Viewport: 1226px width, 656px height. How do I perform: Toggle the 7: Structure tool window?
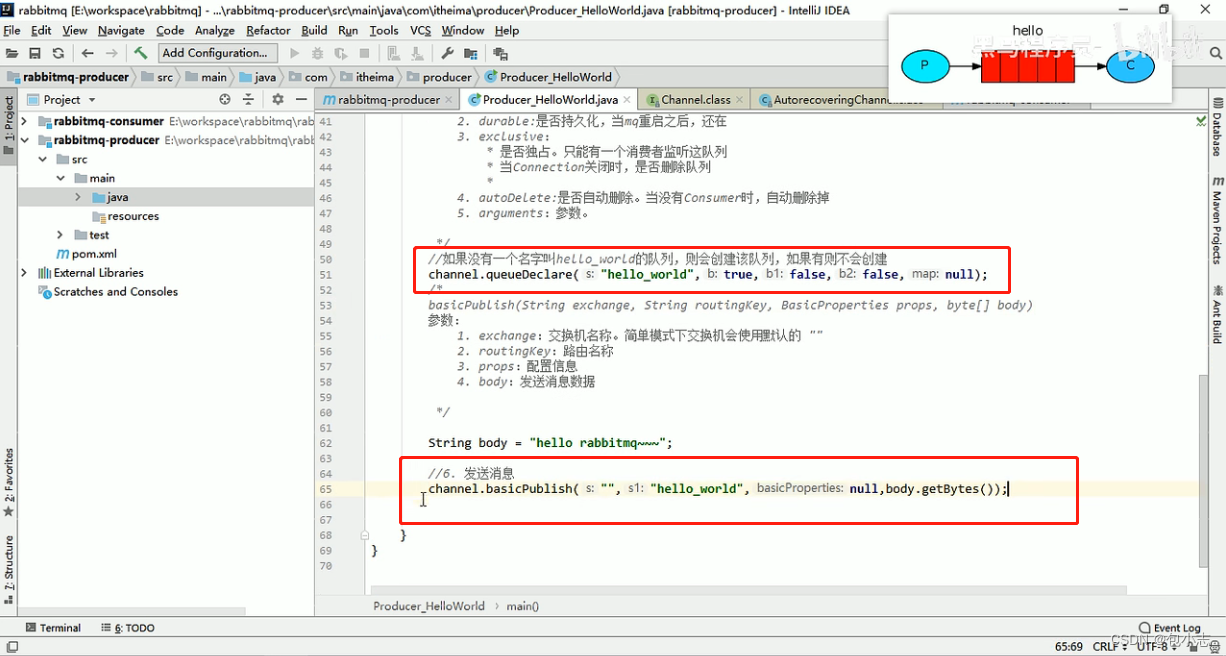coord(9,569)
